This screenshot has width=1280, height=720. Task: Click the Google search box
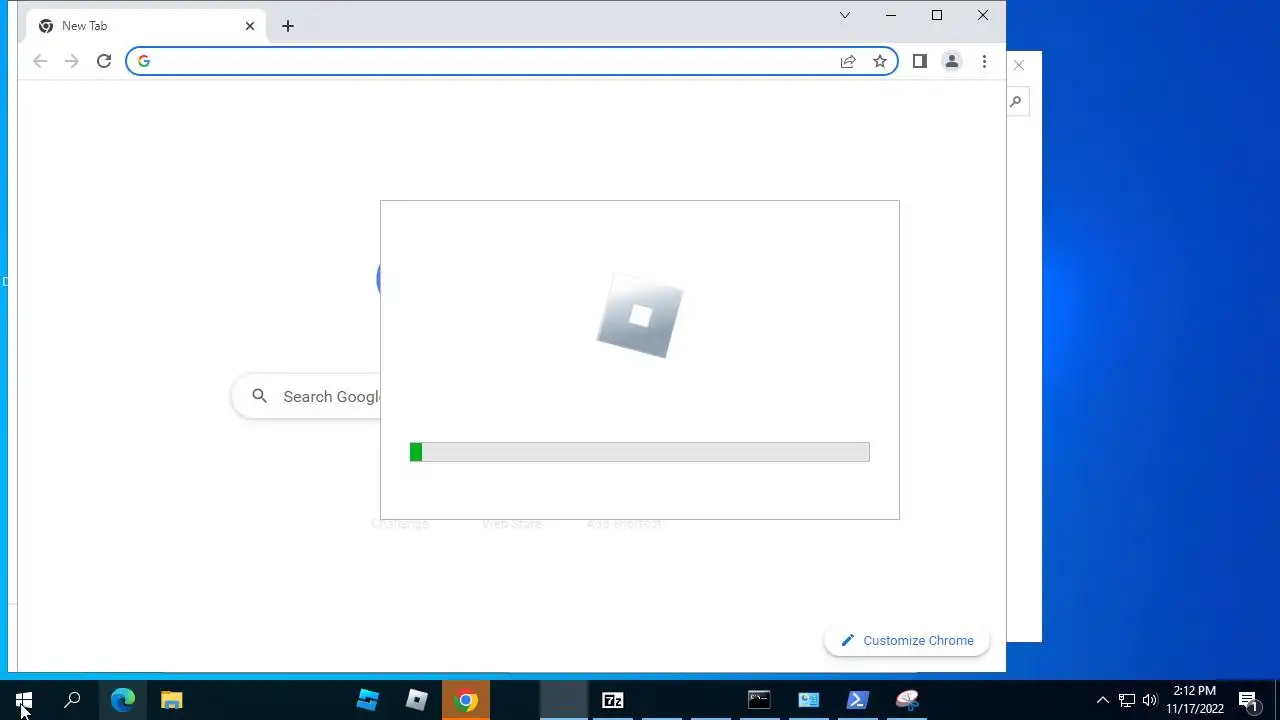pos(306,397)
